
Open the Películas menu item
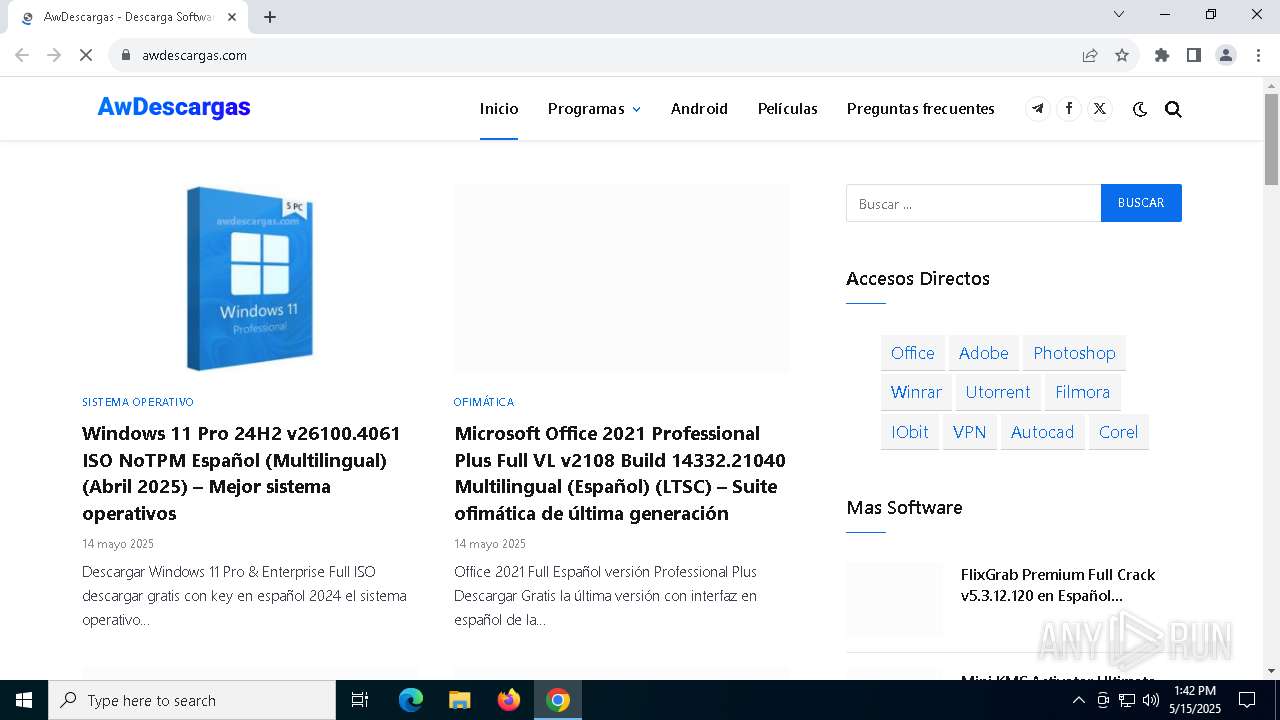pos(788,109)
